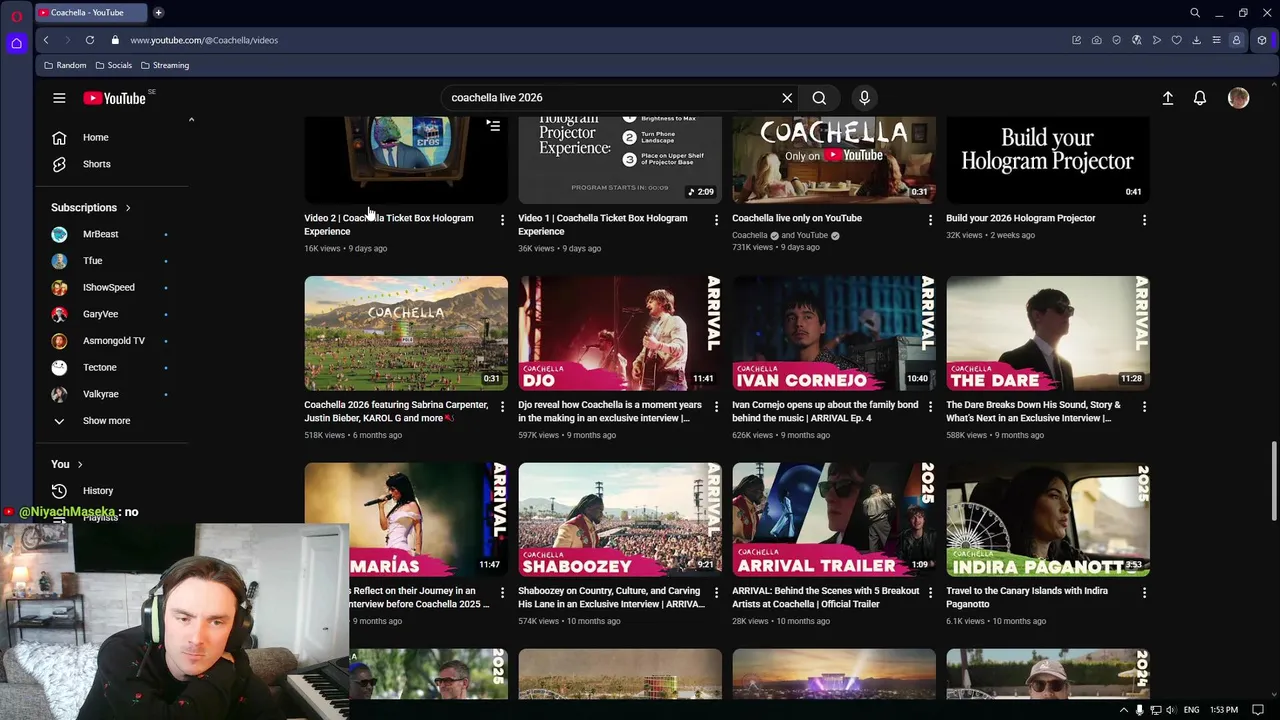
Task: Open the Random bookmarks folder
Action: pos(65,65)
